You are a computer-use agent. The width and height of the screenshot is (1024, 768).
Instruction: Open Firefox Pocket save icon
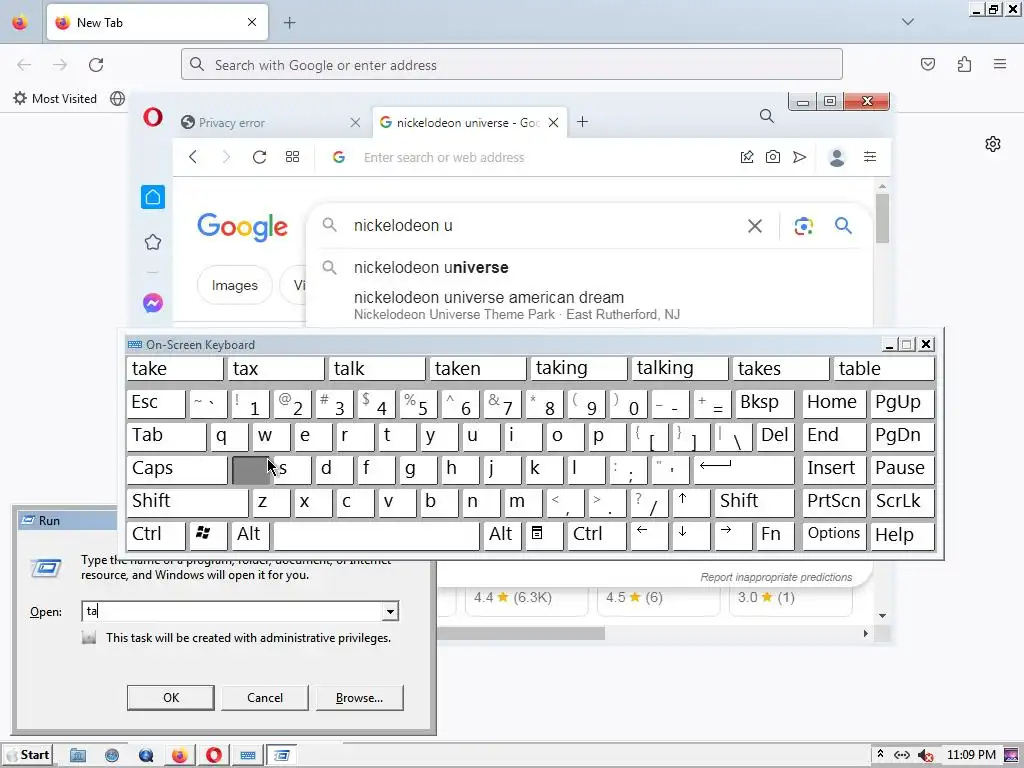[927, 64]
